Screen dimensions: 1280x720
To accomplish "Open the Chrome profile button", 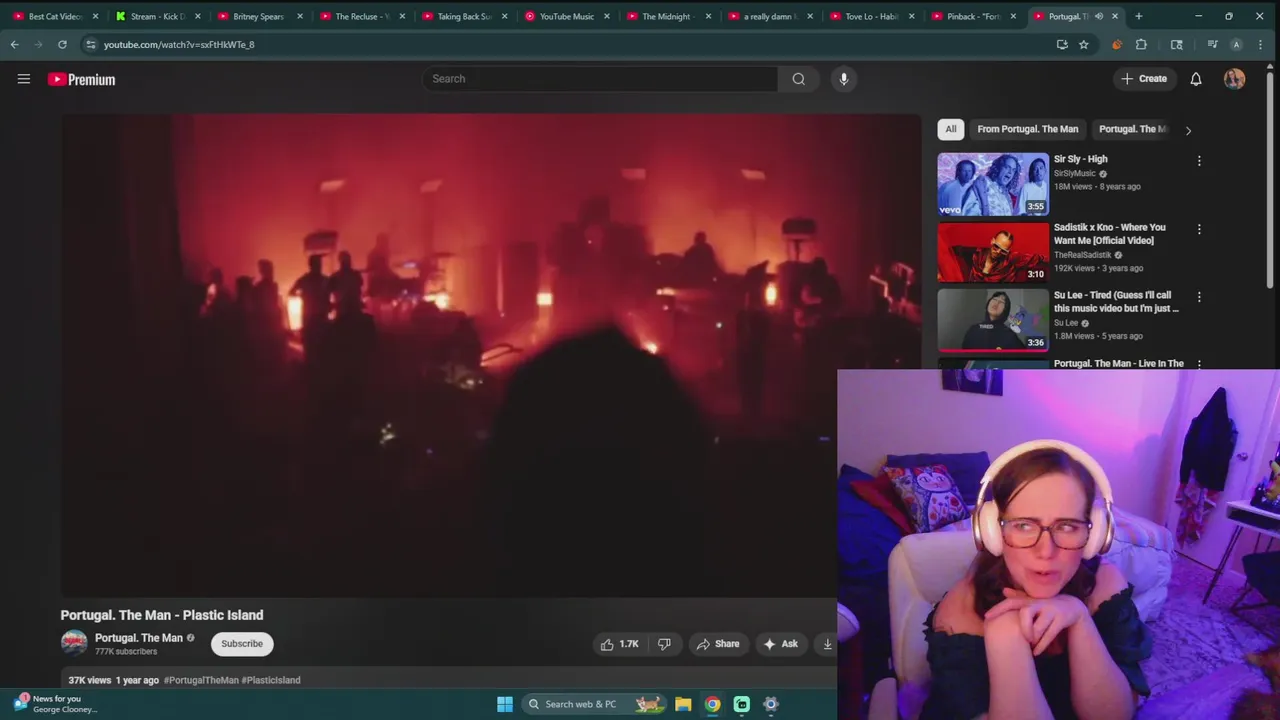I will [x=1236, y=44].
